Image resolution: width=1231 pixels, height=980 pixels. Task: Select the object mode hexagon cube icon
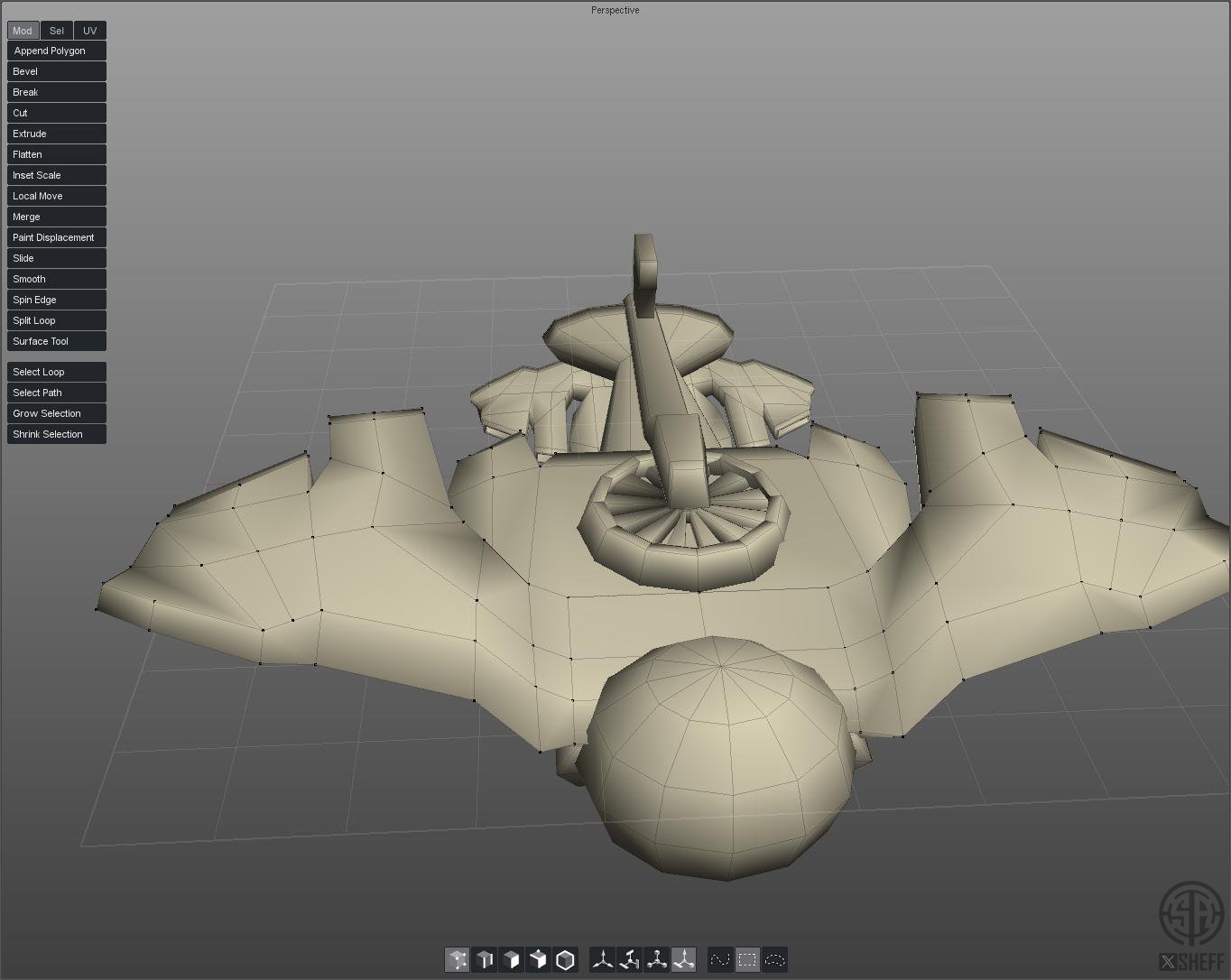[x=566, y=960]
